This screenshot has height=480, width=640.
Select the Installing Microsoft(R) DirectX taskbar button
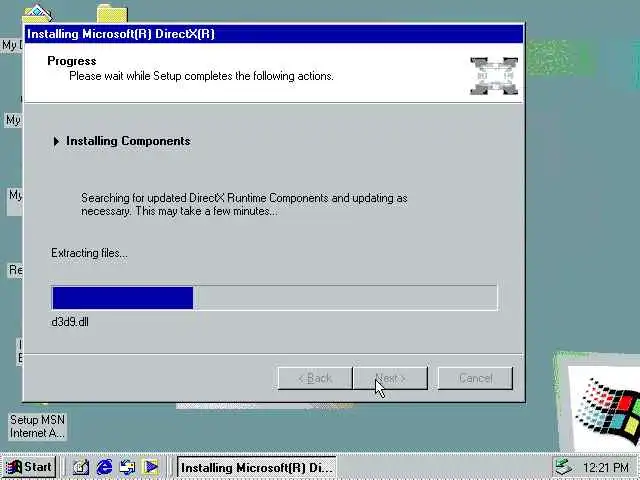click(257, 467)
